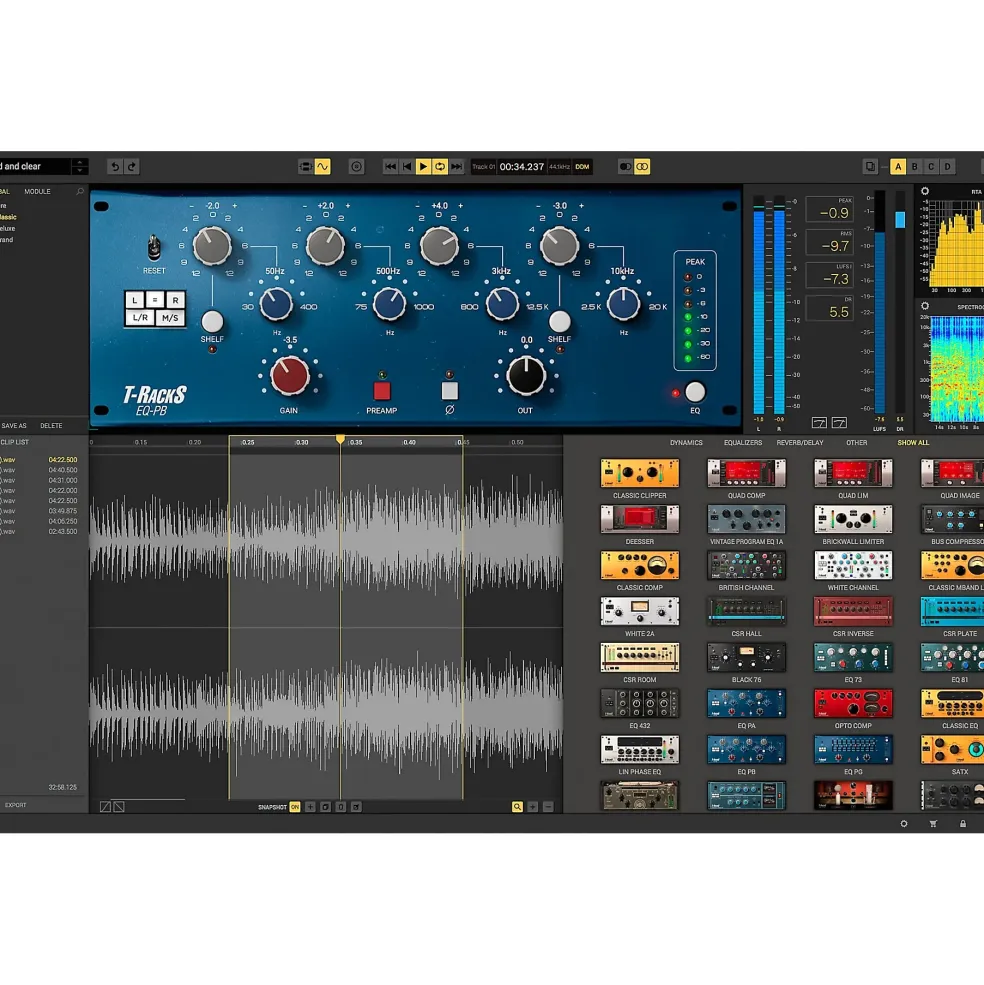Click the left meter mode icon
This screenshot has width=984, height=985.
tap(819, 423)
